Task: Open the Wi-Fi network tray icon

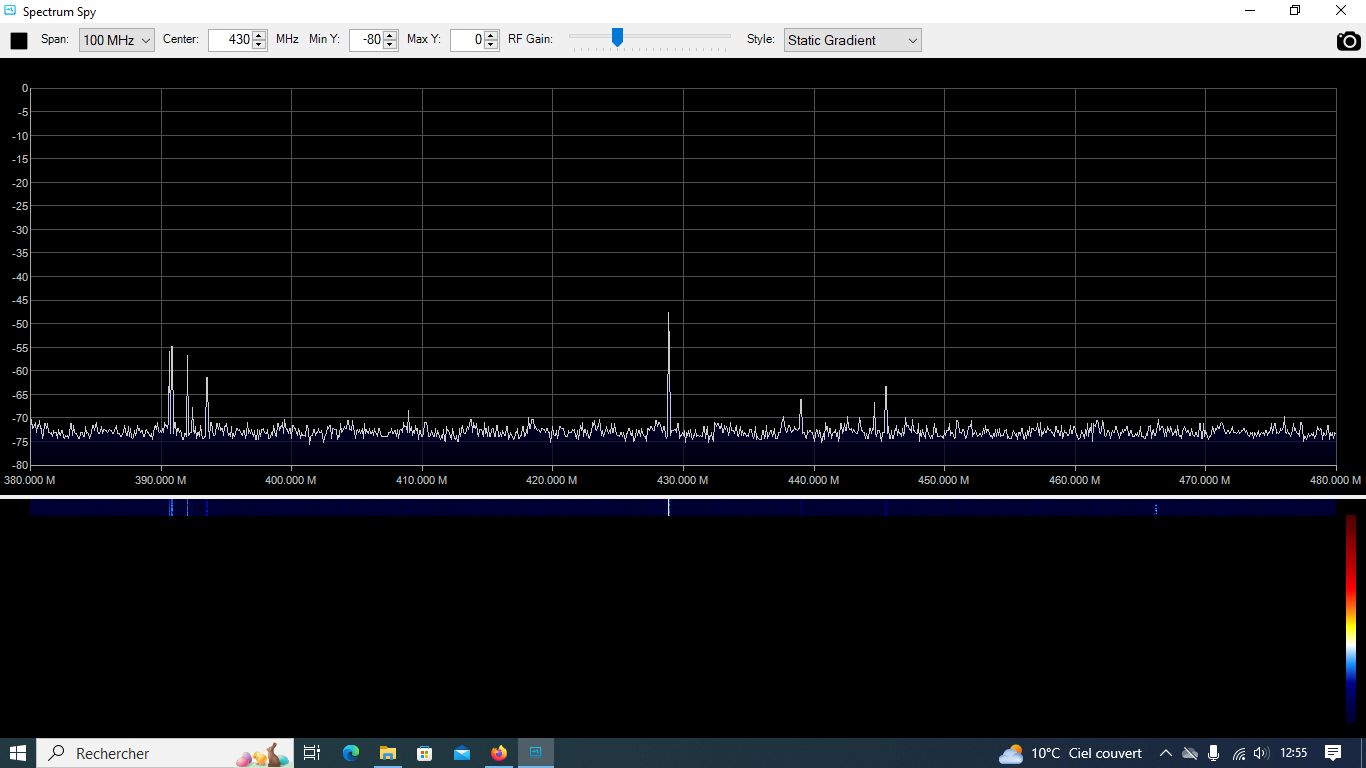Action: point(1238,753)
